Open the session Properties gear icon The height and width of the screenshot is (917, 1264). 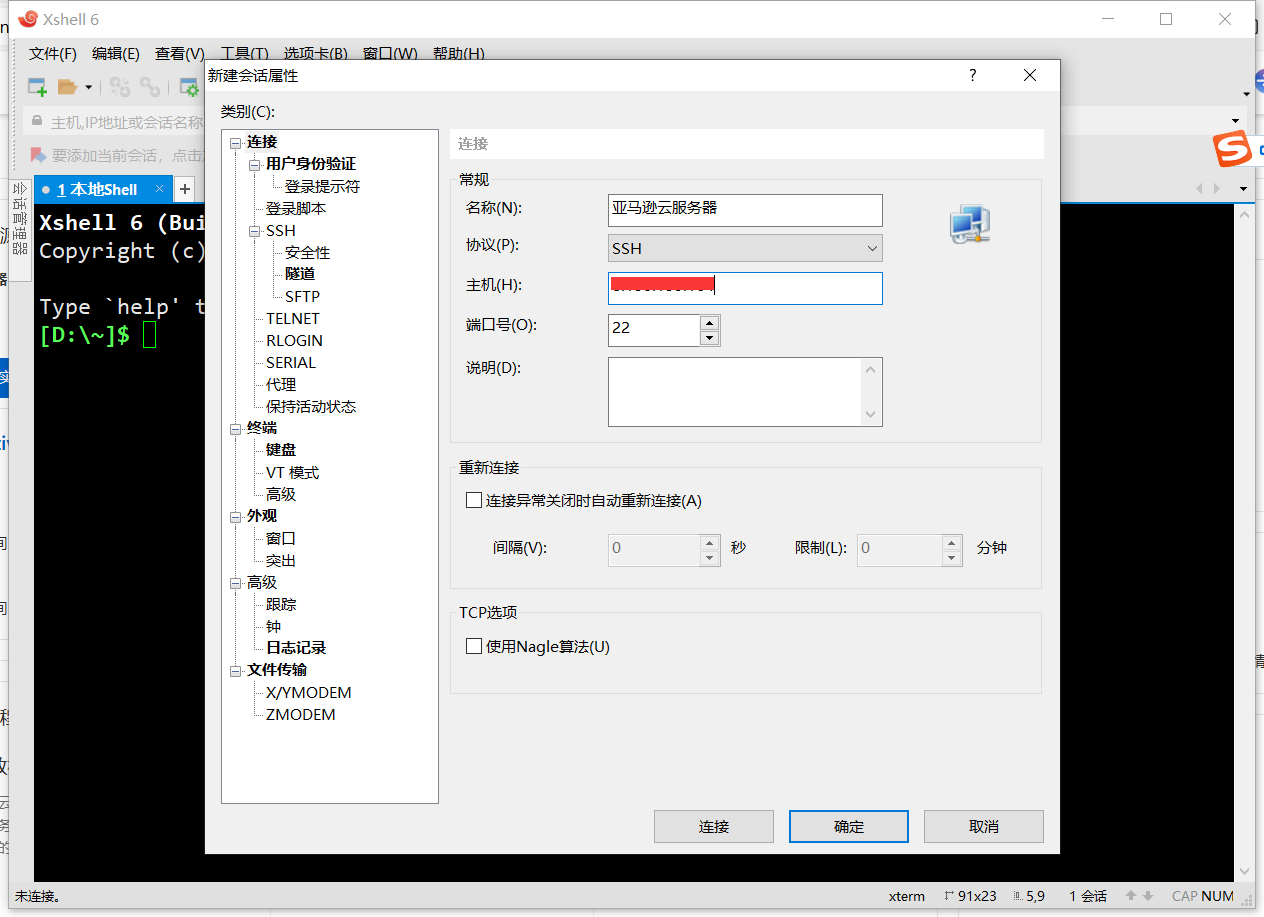point(188,87)
